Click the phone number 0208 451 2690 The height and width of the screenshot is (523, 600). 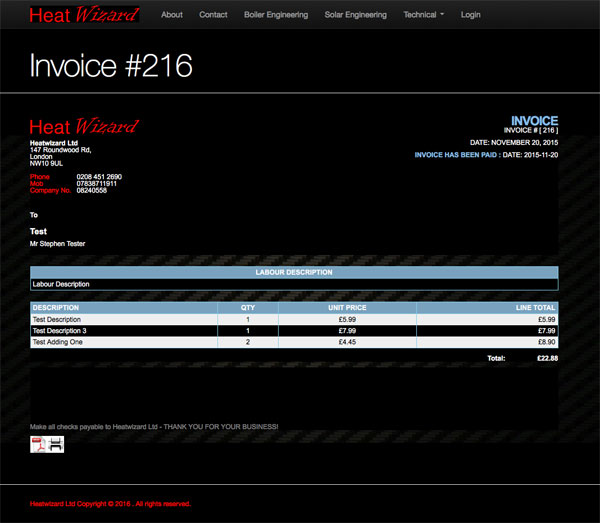point(99,177)
